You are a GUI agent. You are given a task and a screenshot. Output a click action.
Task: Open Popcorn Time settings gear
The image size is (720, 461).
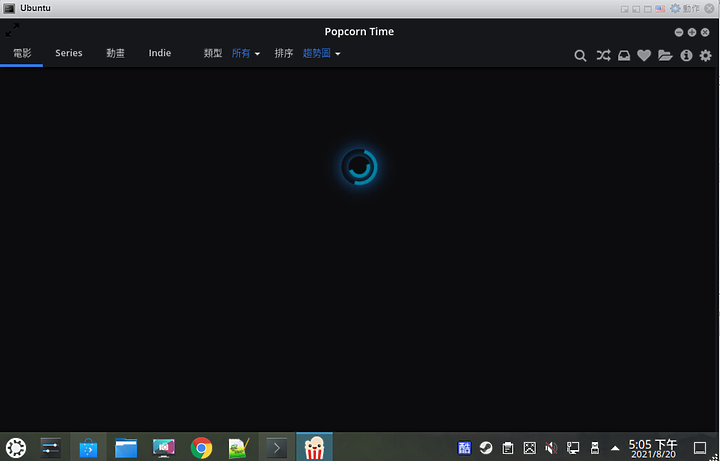click(705, 56)
